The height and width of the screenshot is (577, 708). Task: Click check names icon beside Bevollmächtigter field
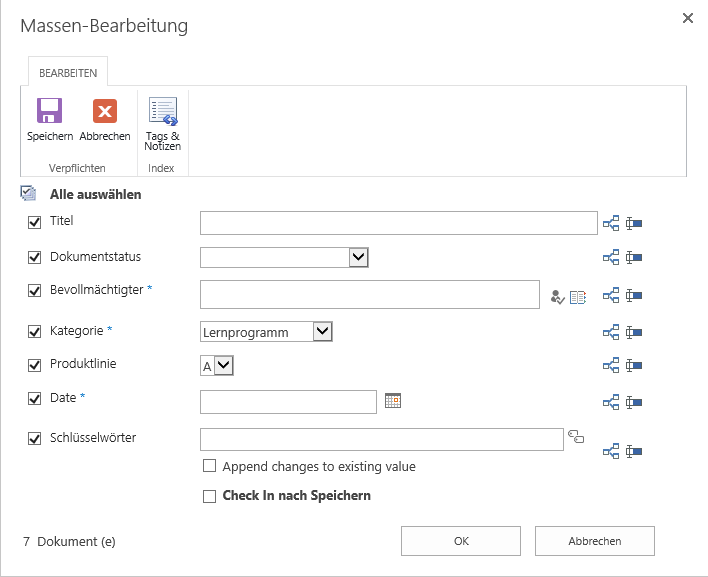point(558,297)
